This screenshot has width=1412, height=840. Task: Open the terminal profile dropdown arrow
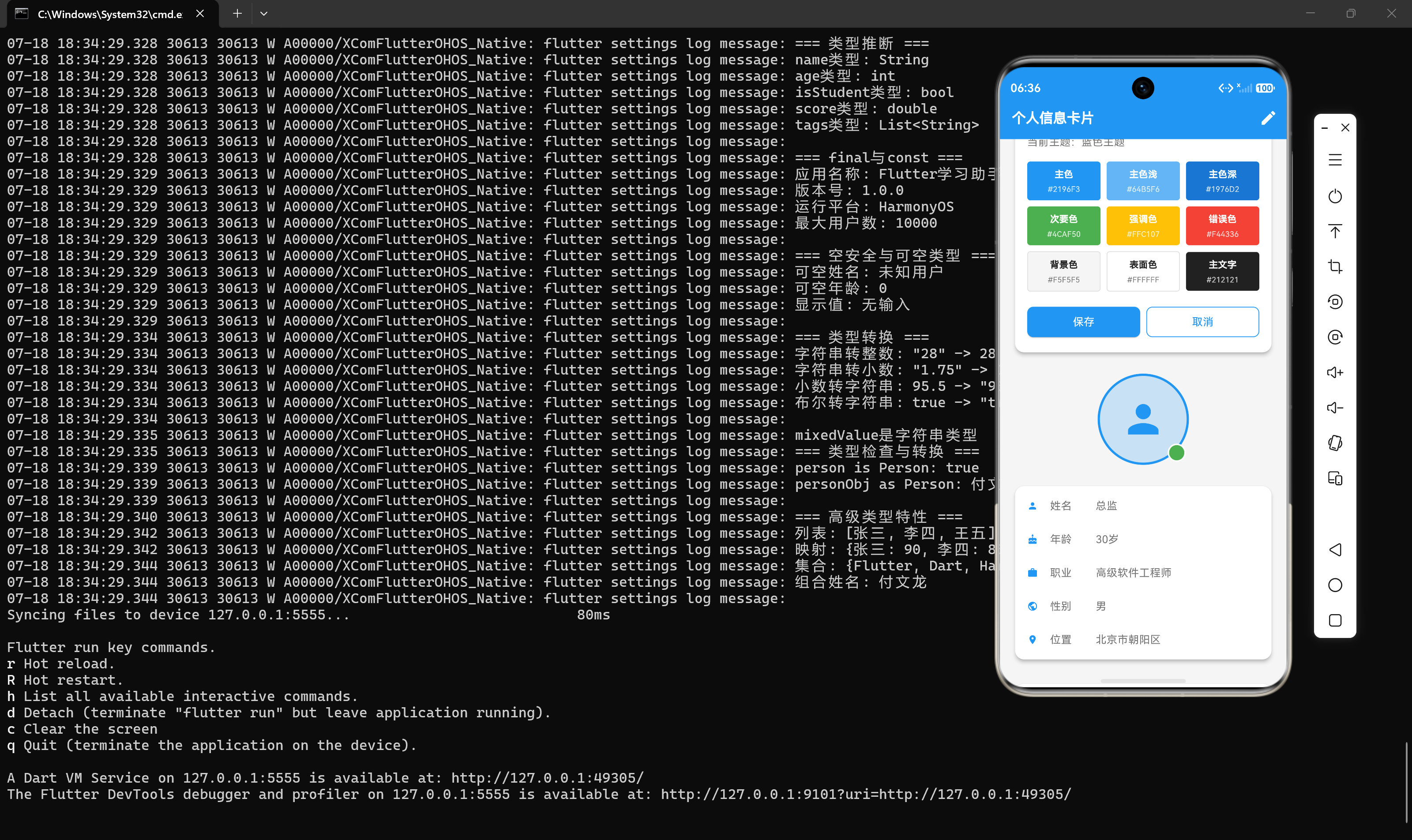(x=264, y=14)
